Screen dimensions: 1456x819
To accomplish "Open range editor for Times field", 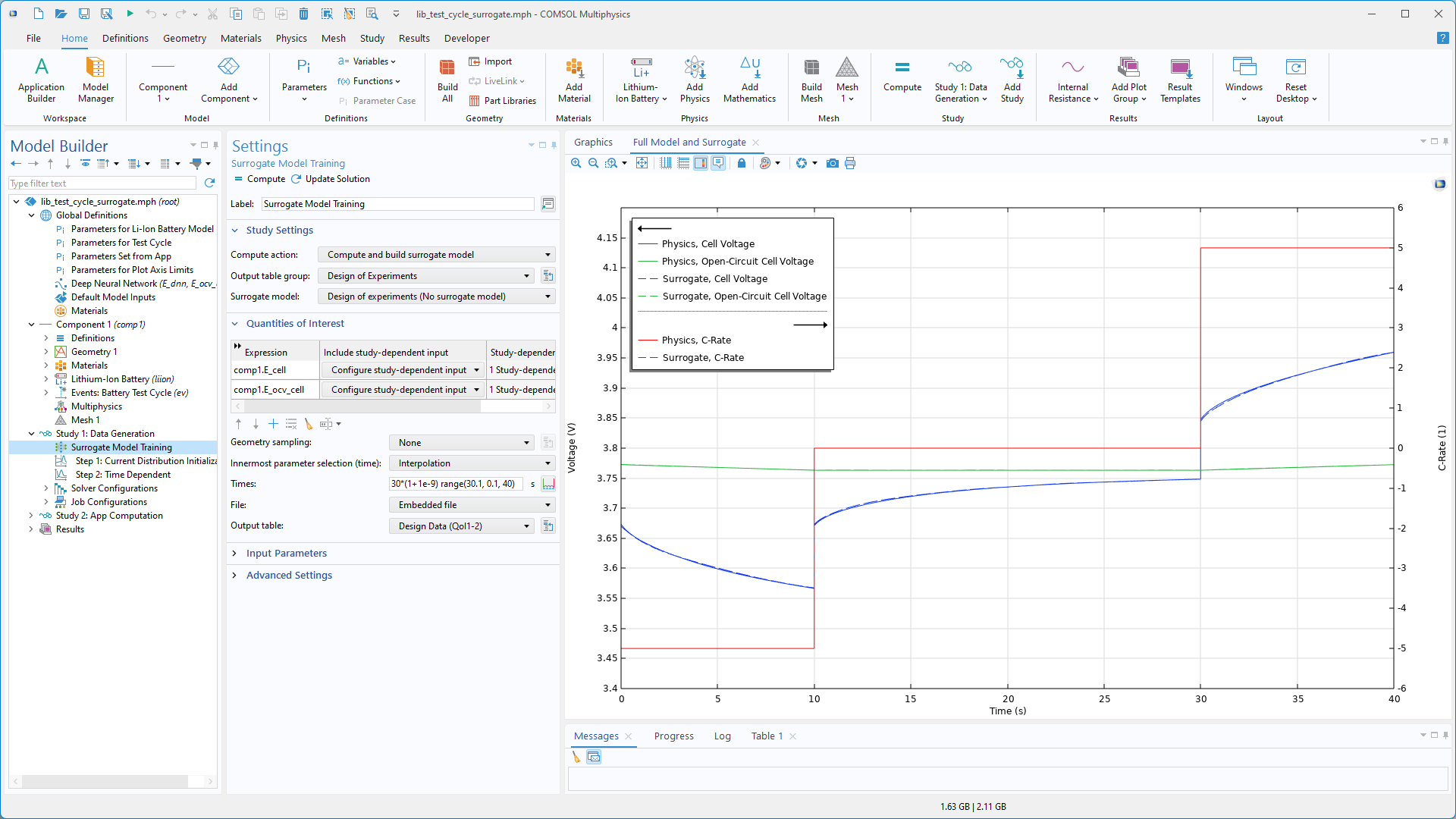I will (548, 484).
